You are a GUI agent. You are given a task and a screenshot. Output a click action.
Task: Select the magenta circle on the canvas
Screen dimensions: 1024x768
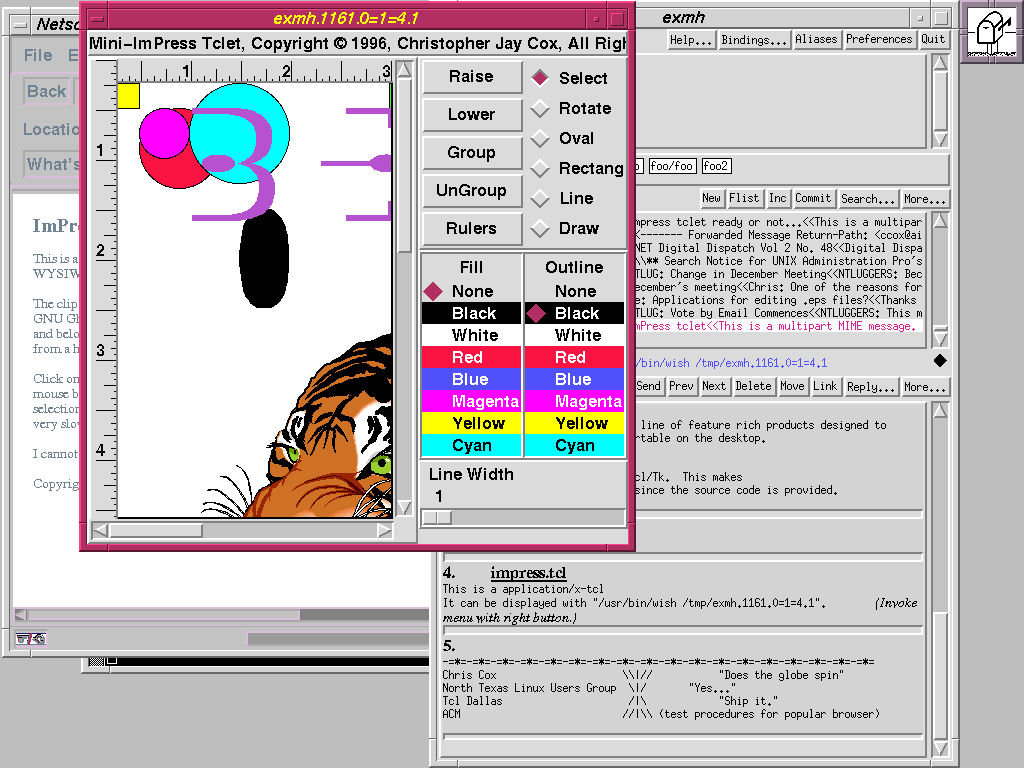[164, 134]
